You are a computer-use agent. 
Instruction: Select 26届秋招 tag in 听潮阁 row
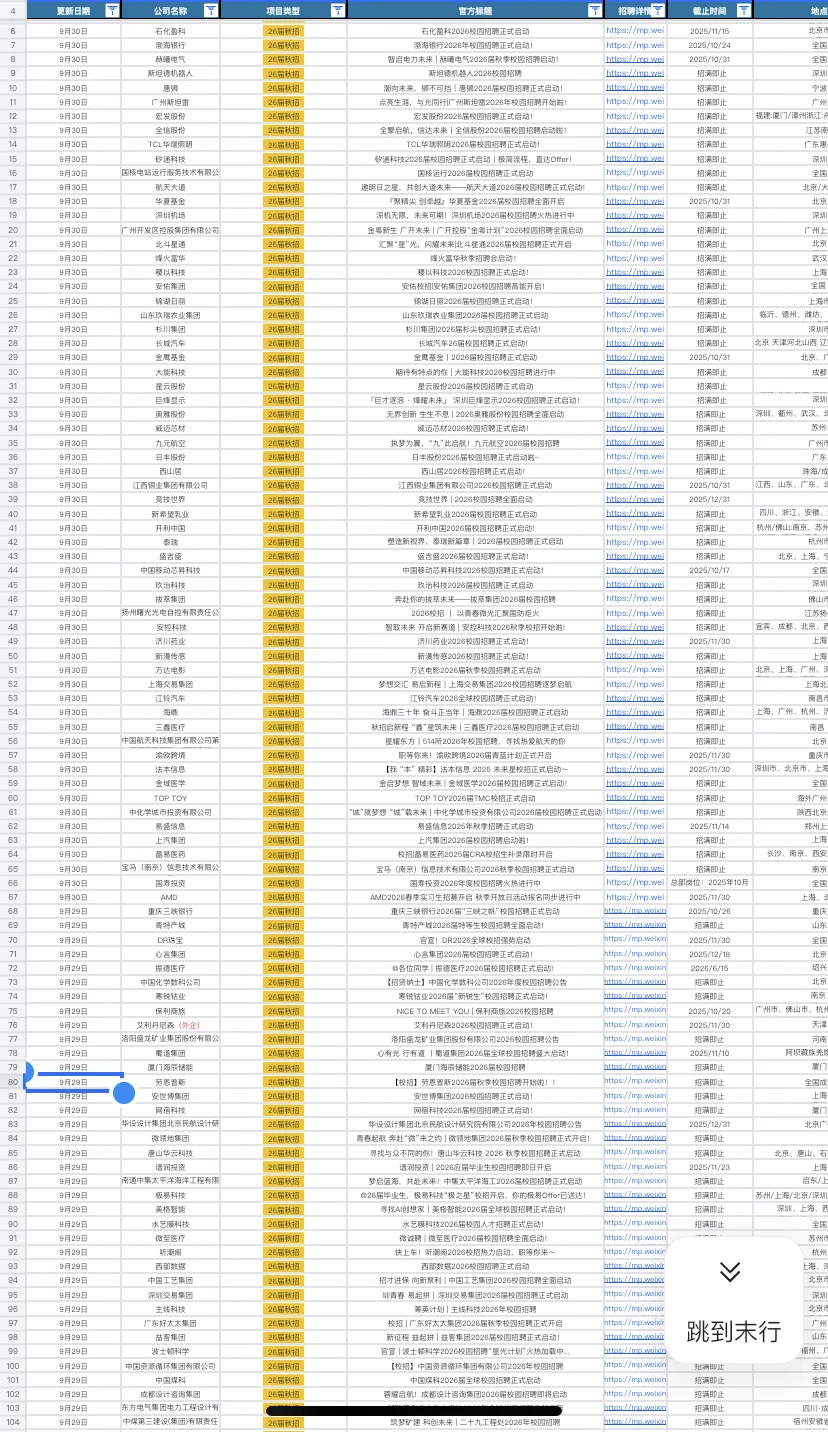(x=283, y=1252)
